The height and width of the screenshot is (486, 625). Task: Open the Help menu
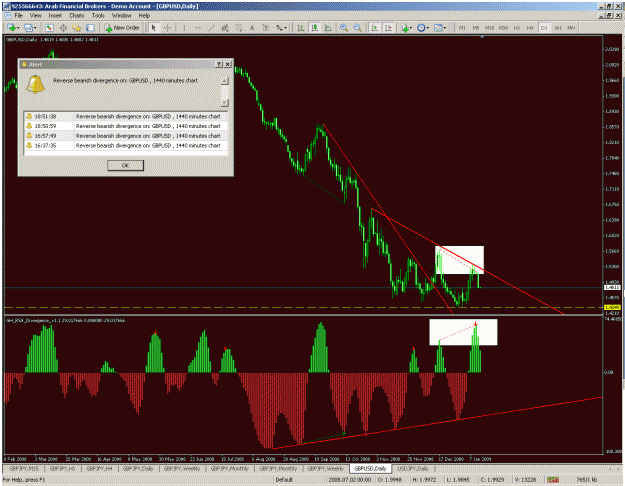pos(144,16)
